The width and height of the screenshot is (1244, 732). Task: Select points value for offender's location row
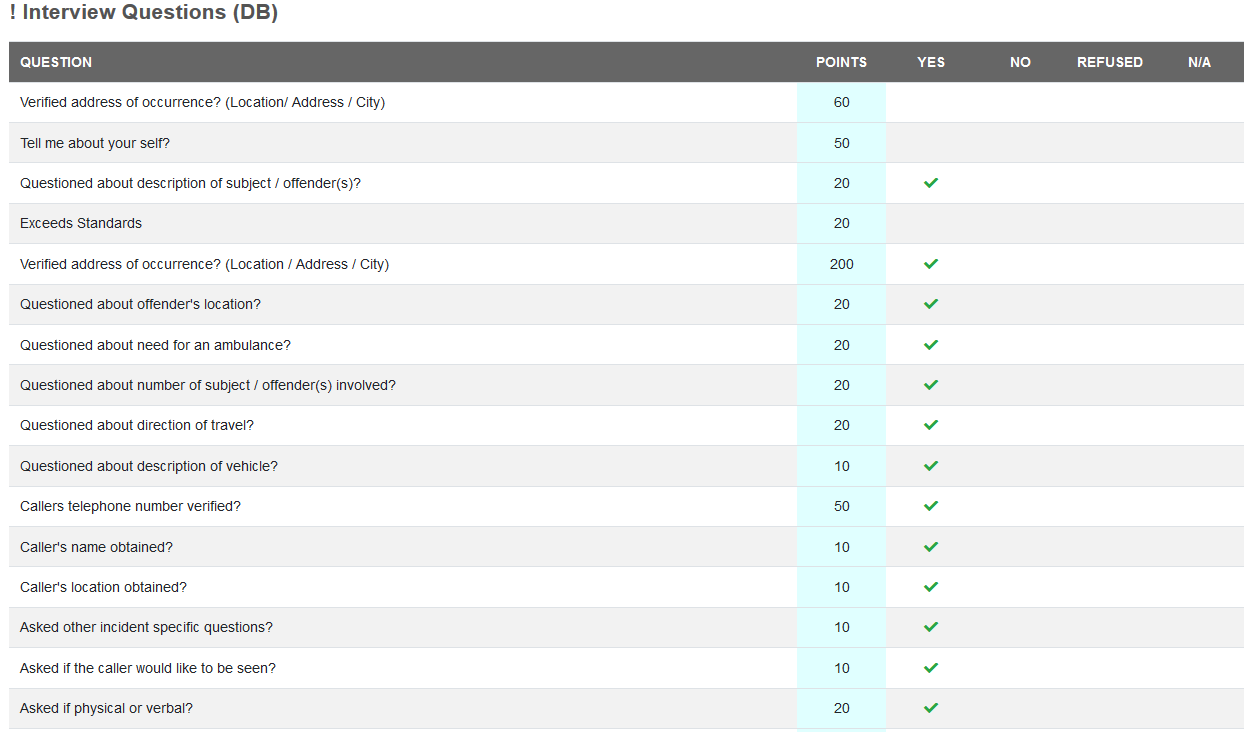(842, 304)
